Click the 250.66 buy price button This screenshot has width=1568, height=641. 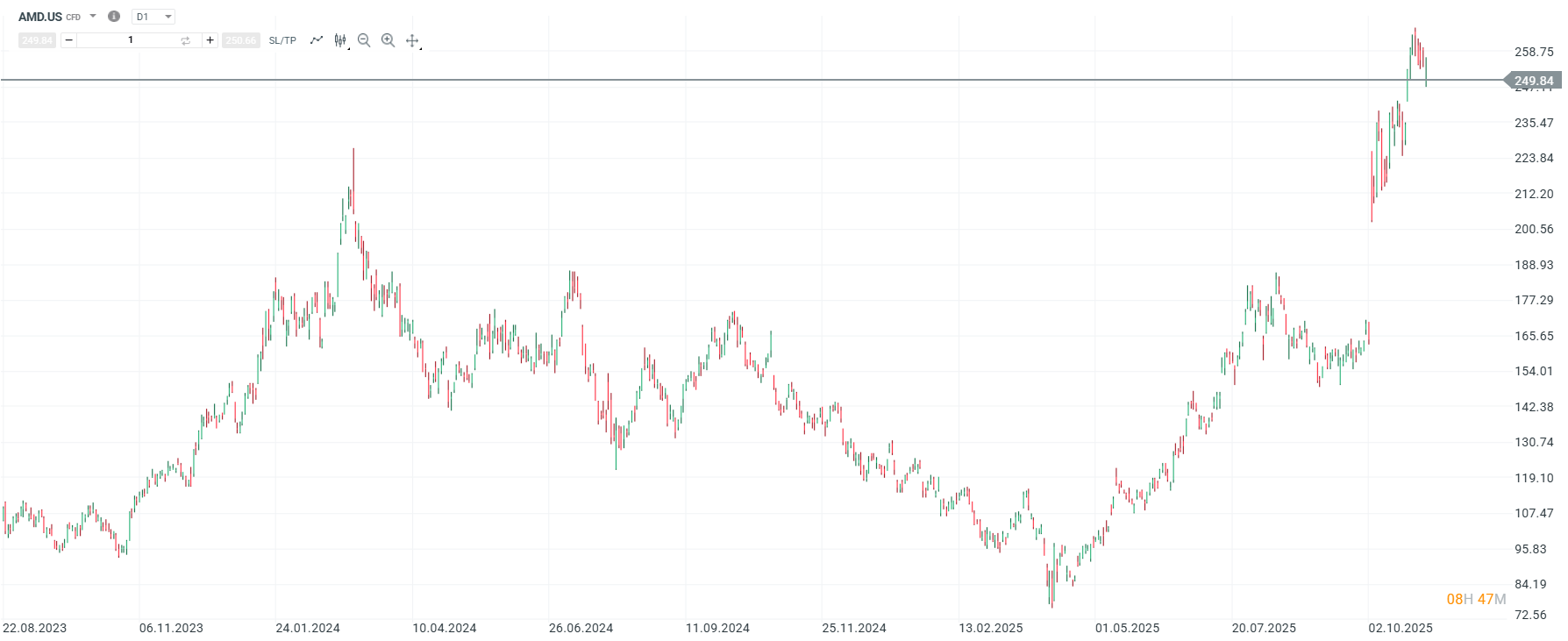point(240,40)
